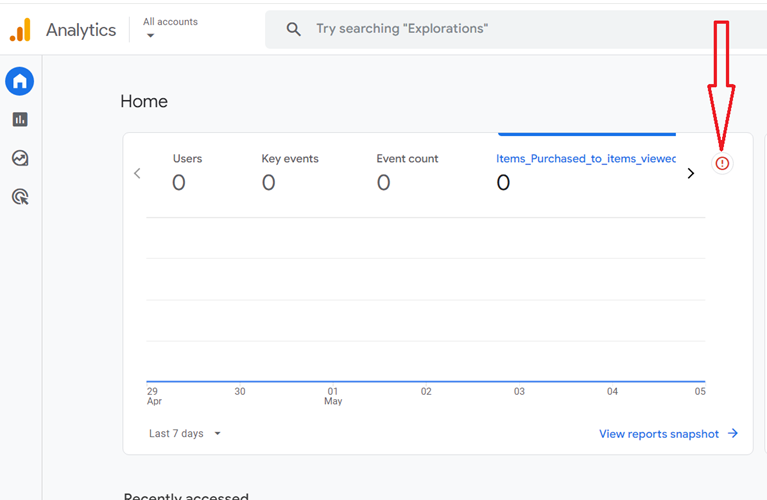Go to next metrics with right chevron
767x500 pixels.
[x=691, y=173]
